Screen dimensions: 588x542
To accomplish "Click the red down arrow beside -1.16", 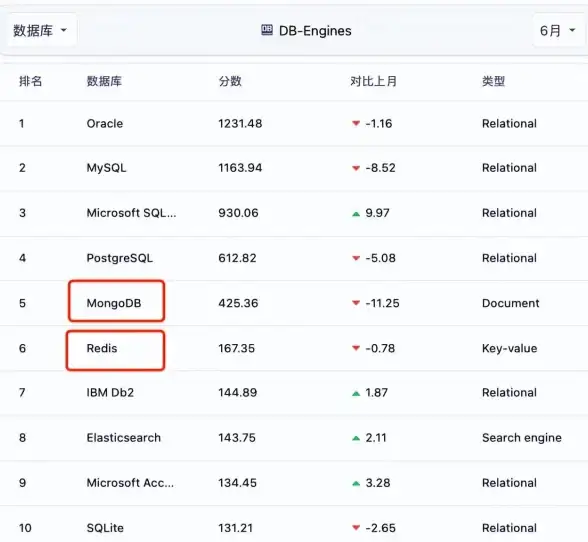I will (x=356, y=123).
